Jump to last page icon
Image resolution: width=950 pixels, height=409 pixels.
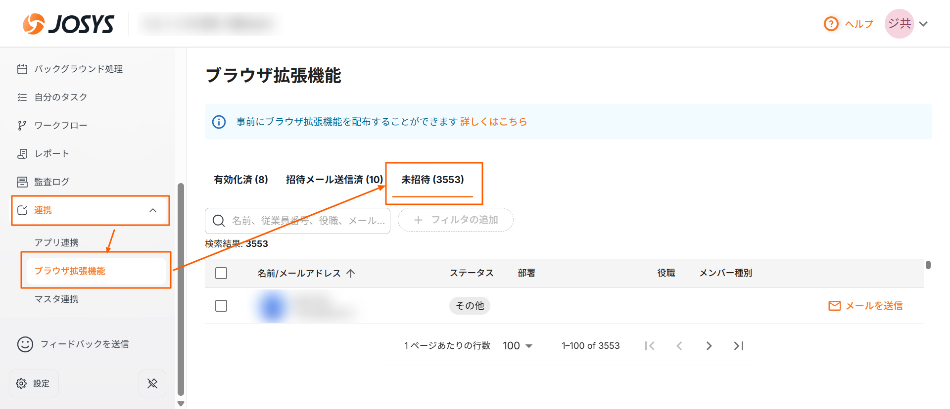738,346
